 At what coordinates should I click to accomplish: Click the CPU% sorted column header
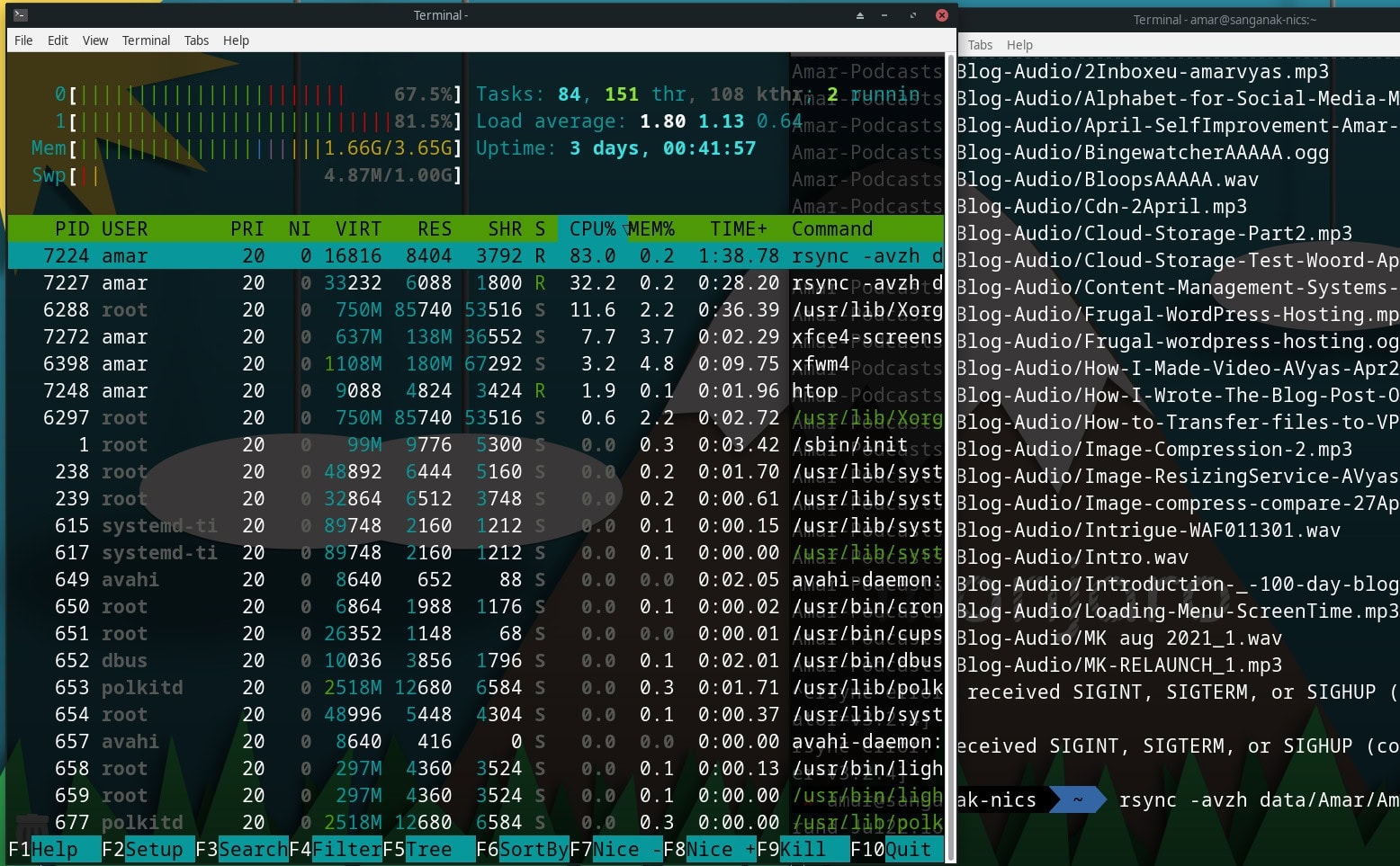592,228
